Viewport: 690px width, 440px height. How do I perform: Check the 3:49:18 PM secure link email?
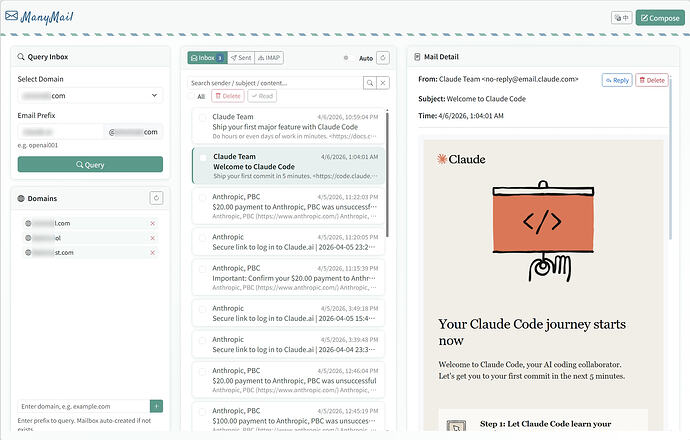202,309
